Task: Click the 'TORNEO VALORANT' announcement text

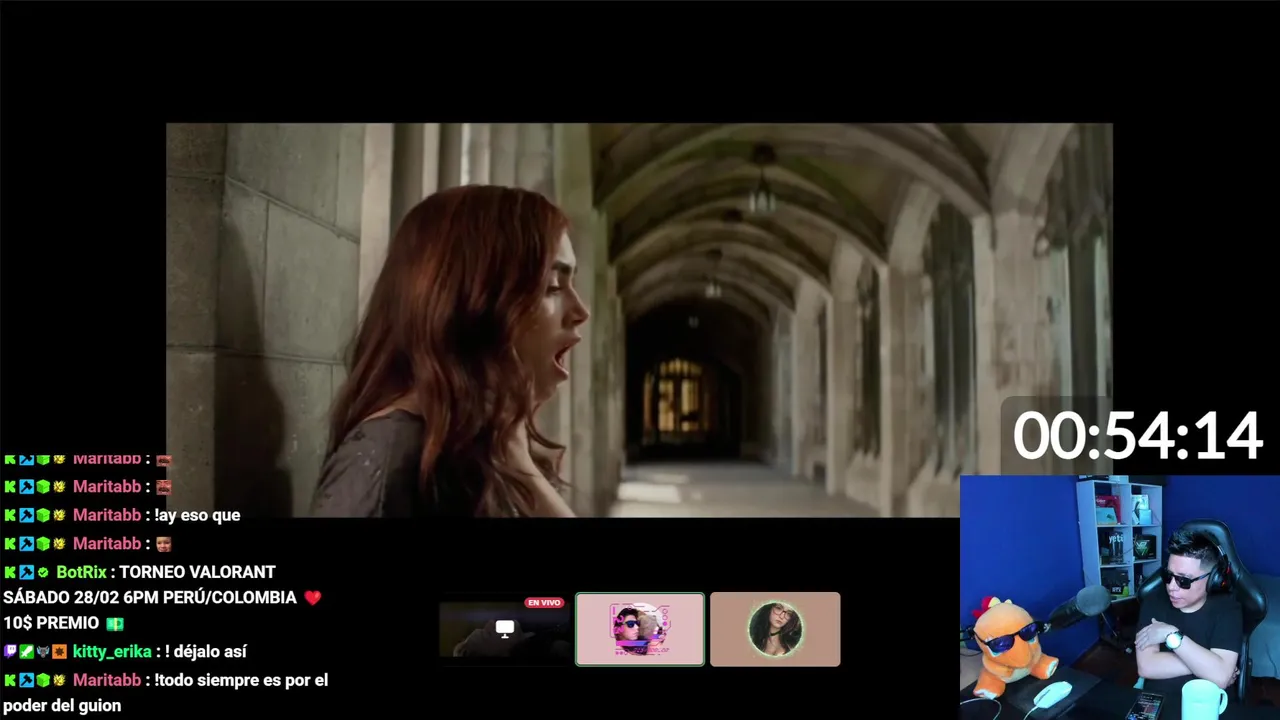Action: tap(197, 572)
